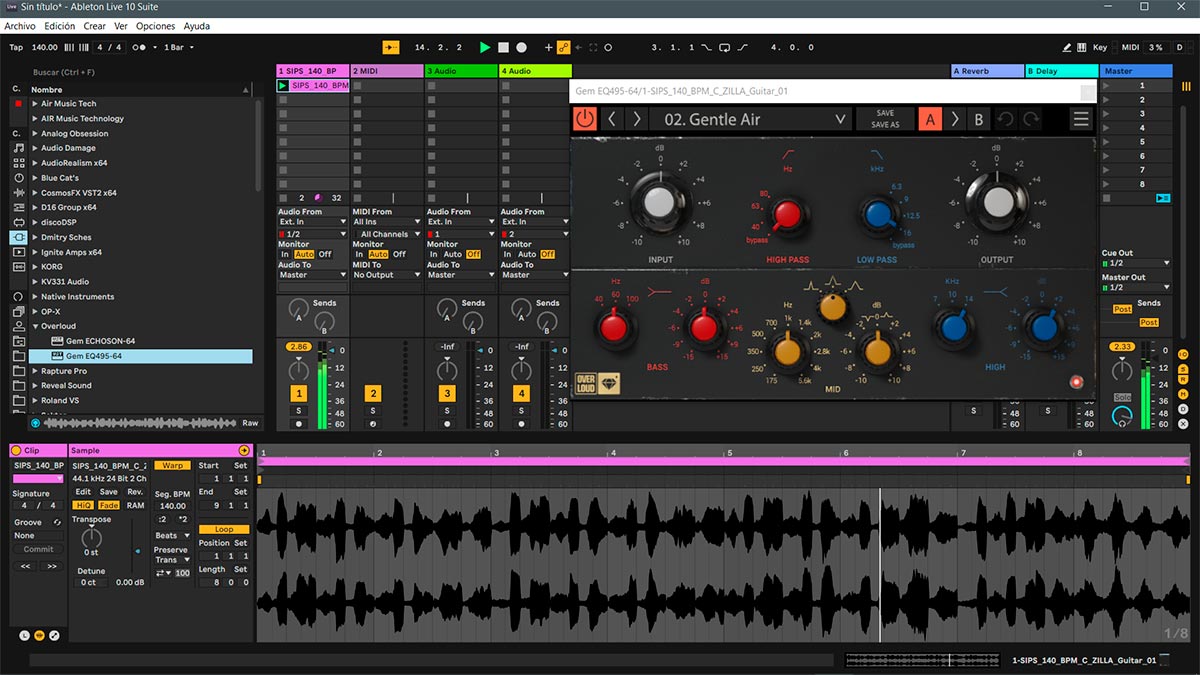Open the Edición menu
Screen dimensions: 1200x675
tap(59, 26)
